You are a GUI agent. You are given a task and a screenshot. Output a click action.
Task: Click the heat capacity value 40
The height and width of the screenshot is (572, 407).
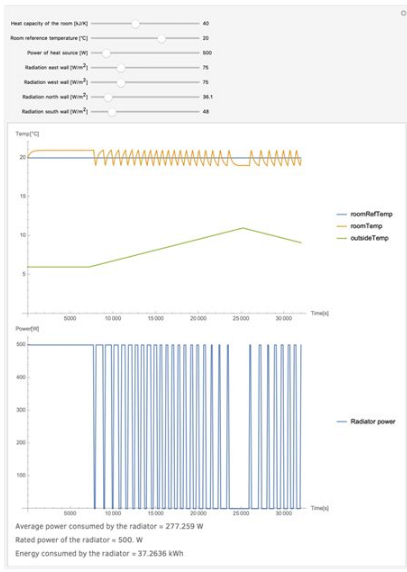pyautogui.click(x=206, y=23)
